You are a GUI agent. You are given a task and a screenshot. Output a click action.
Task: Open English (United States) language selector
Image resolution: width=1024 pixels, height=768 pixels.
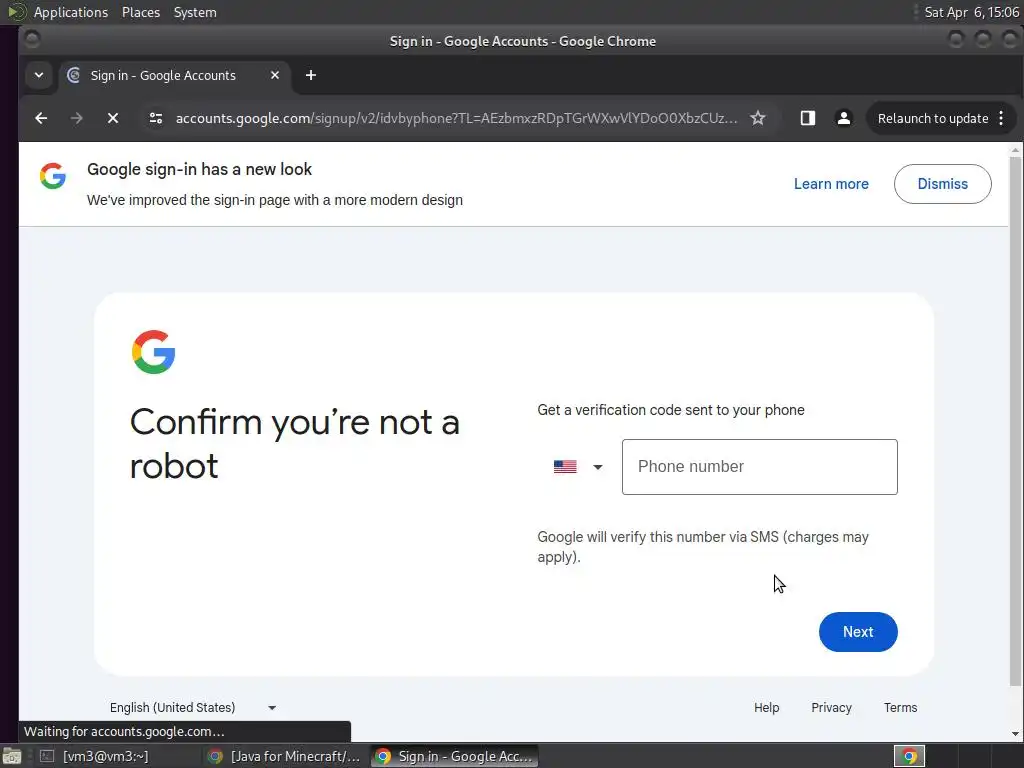tap(193, 707)
